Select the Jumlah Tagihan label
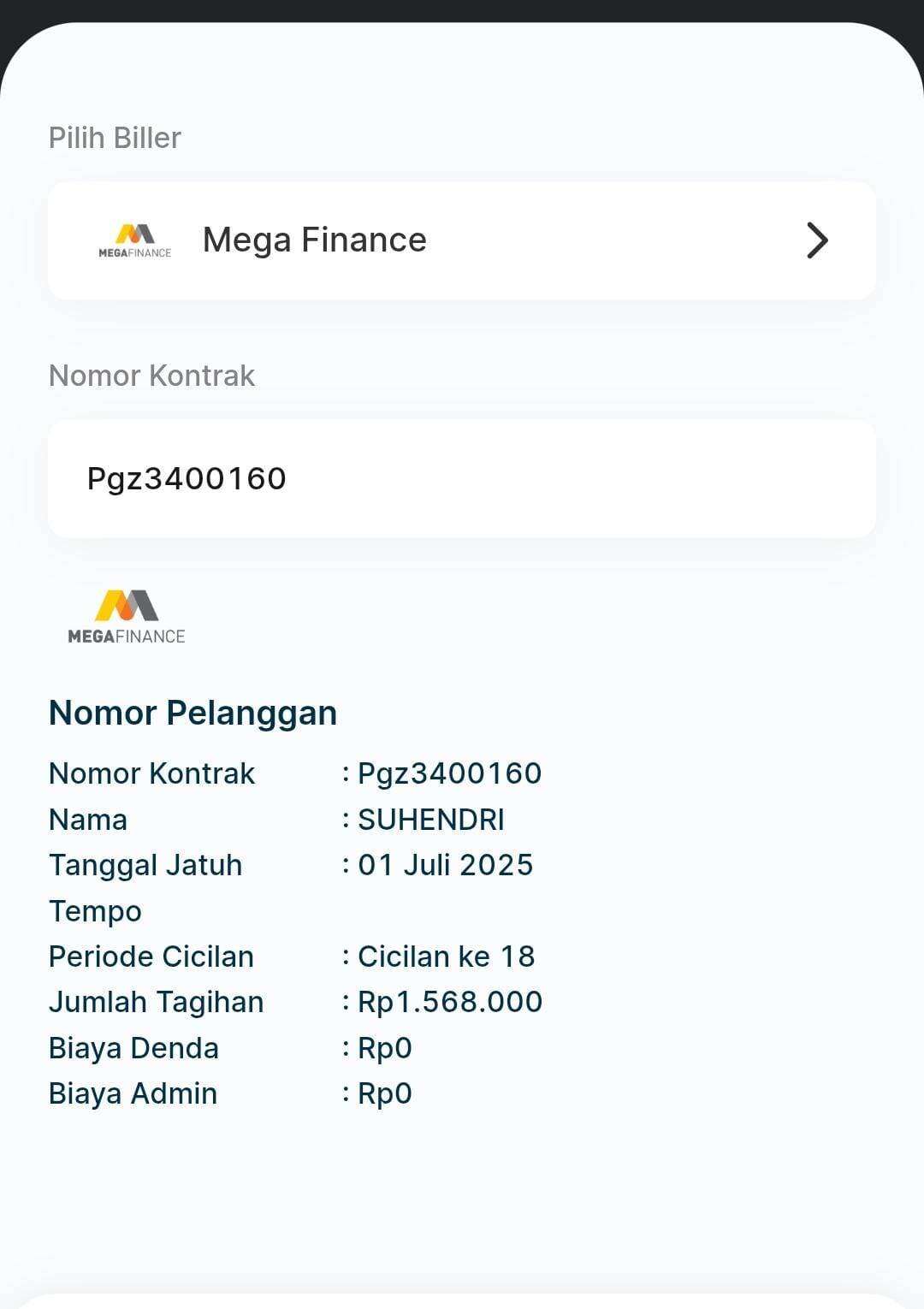924x1309 pixels. pos(157,1002)
